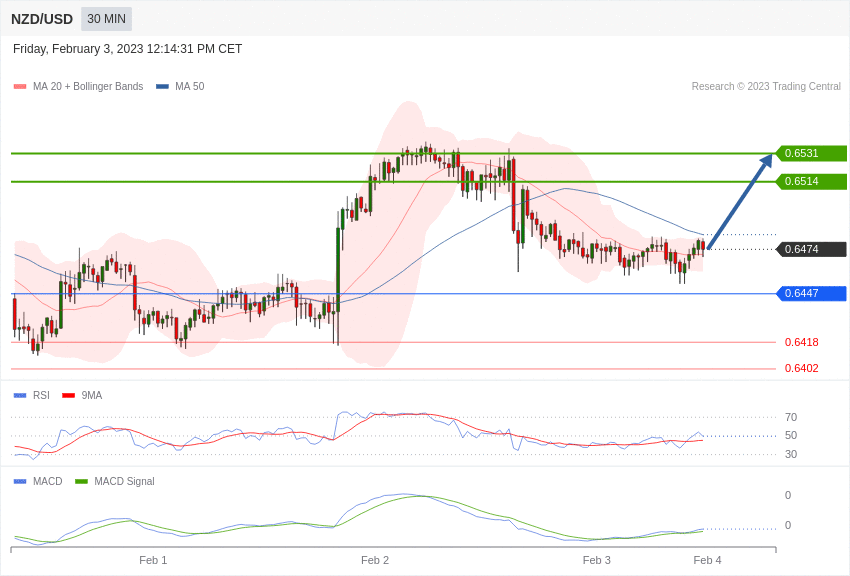Click the MA 50 legend swatch
Image resolution: width=850 pixels, height=576 pixels.
pyautogui.click(x=162, y=87)
